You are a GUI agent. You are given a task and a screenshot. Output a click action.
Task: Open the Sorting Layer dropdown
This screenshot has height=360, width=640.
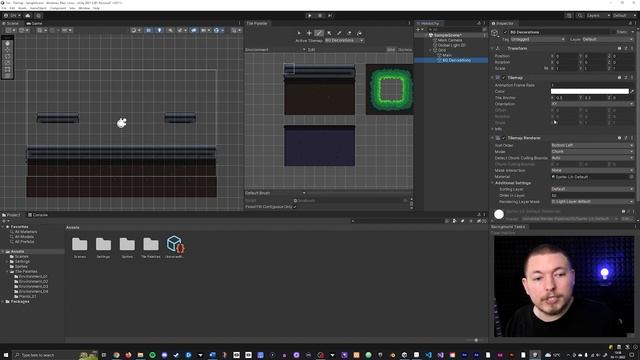592,189
